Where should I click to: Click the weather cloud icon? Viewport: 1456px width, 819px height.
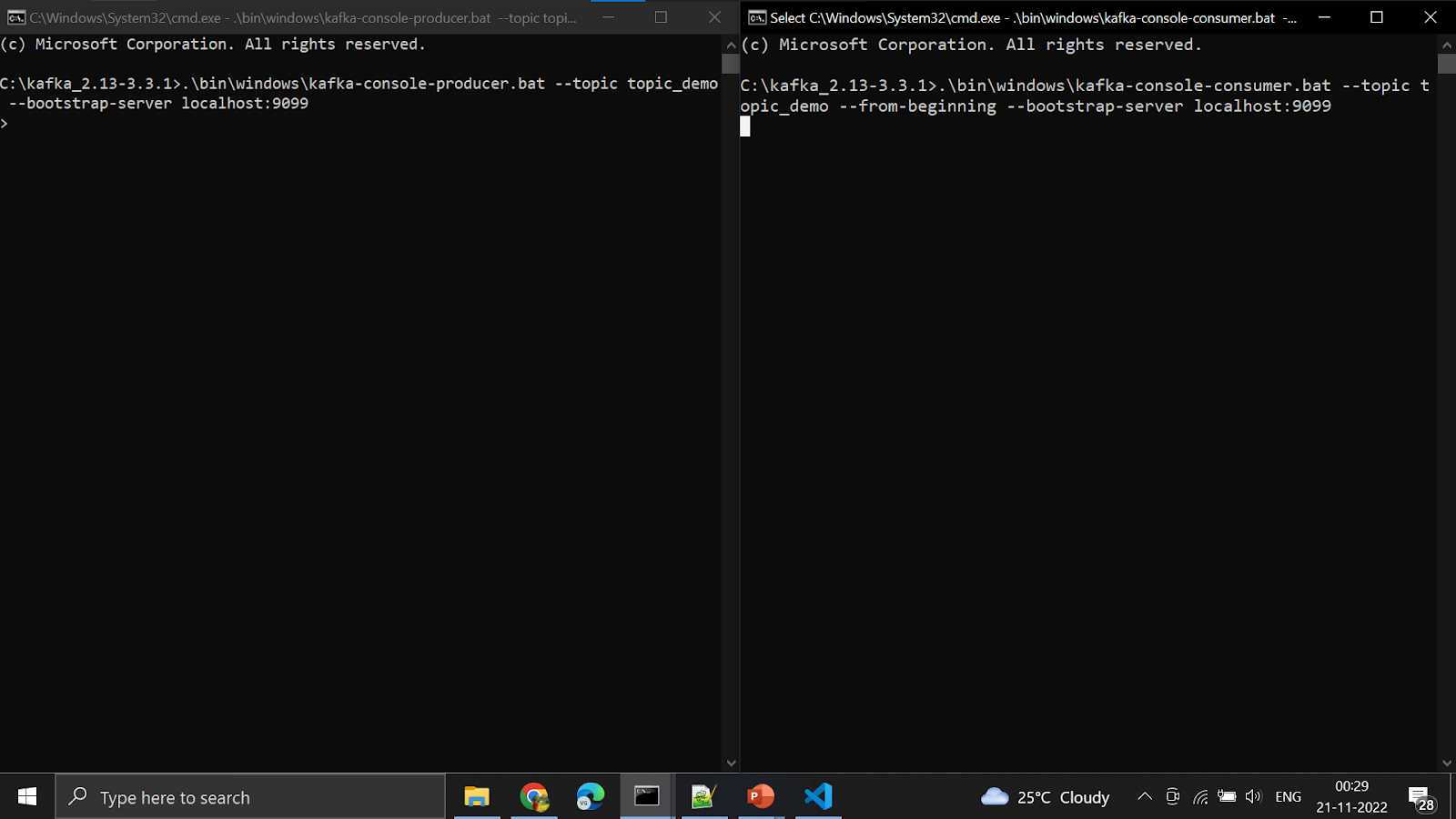(x=995, y=797)
